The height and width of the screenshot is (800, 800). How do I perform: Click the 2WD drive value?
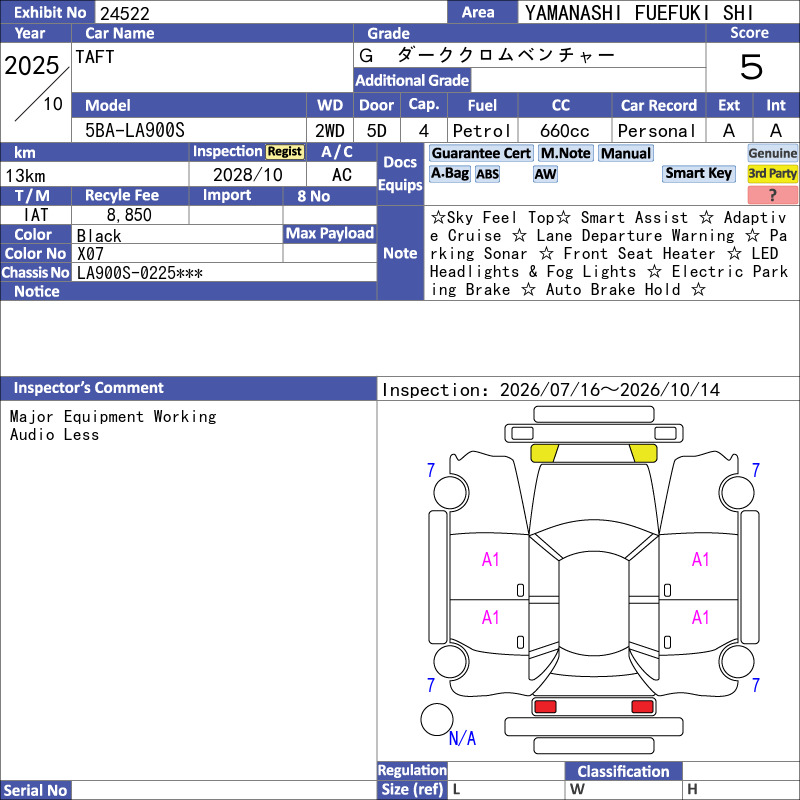330,131
